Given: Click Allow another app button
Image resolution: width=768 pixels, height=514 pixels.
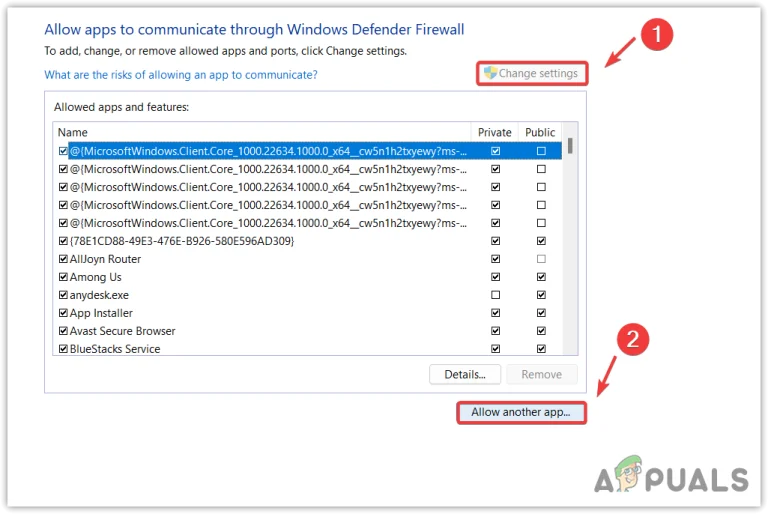Looking at the screenshot, I should tap(521, 412).
